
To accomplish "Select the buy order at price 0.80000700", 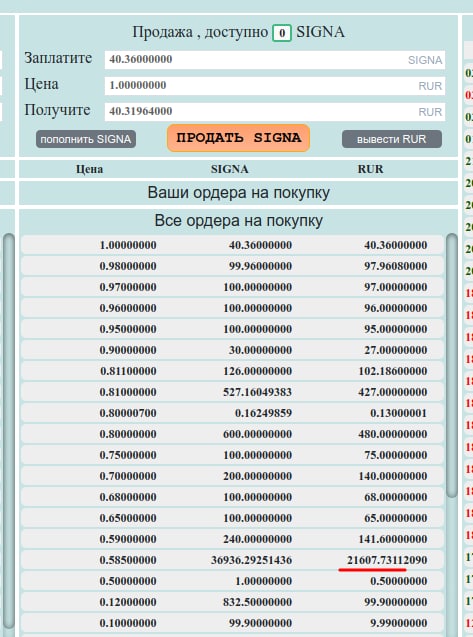I will coord(232,413).
